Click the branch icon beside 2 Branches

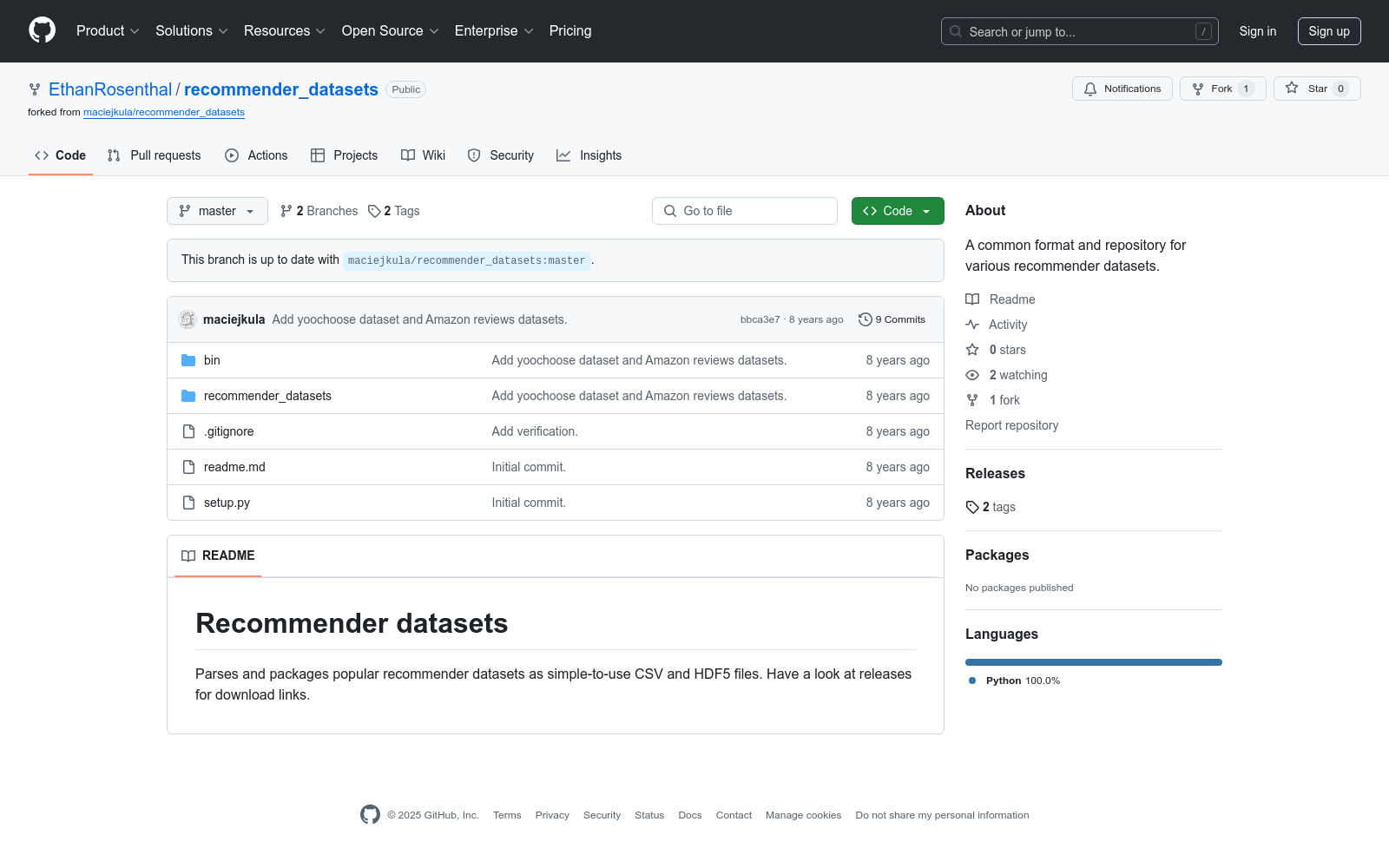coord(286,211)
